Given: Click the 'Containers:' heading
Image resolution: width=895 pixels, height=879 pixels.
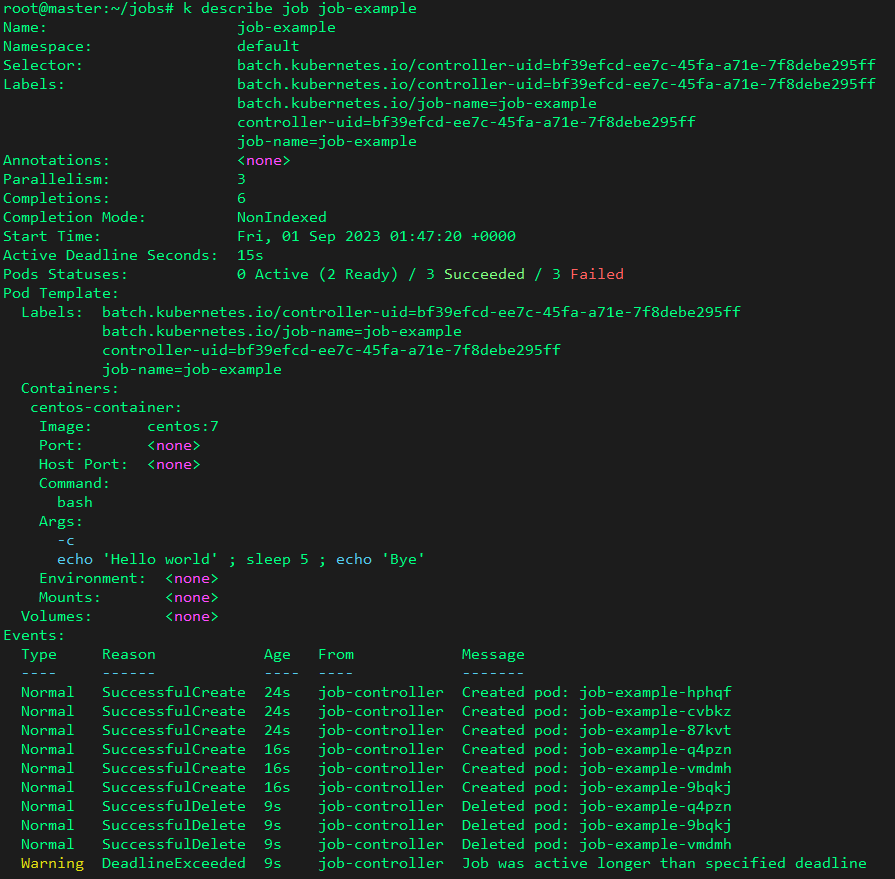Looking at the screenshot, I should pyautogui.click(x=70, y=388).
